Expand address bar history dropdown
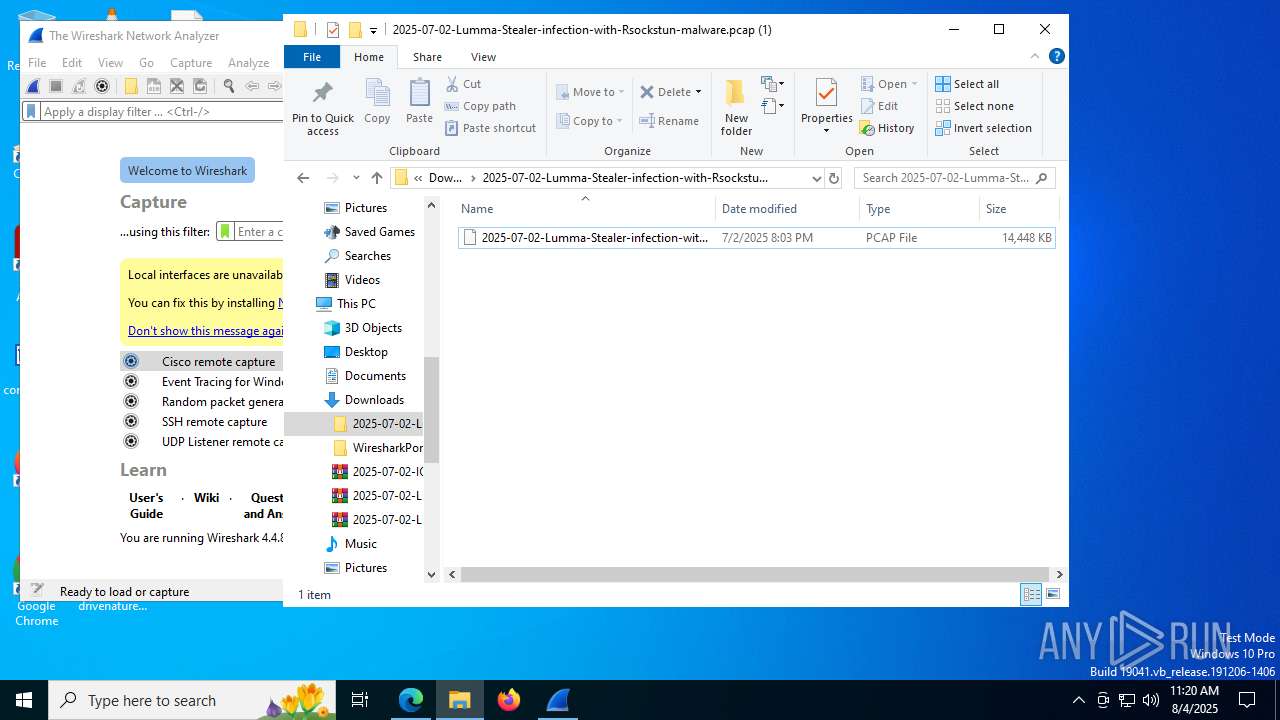Viewport: 1280px width, 720px height. (x=816, y=178)
